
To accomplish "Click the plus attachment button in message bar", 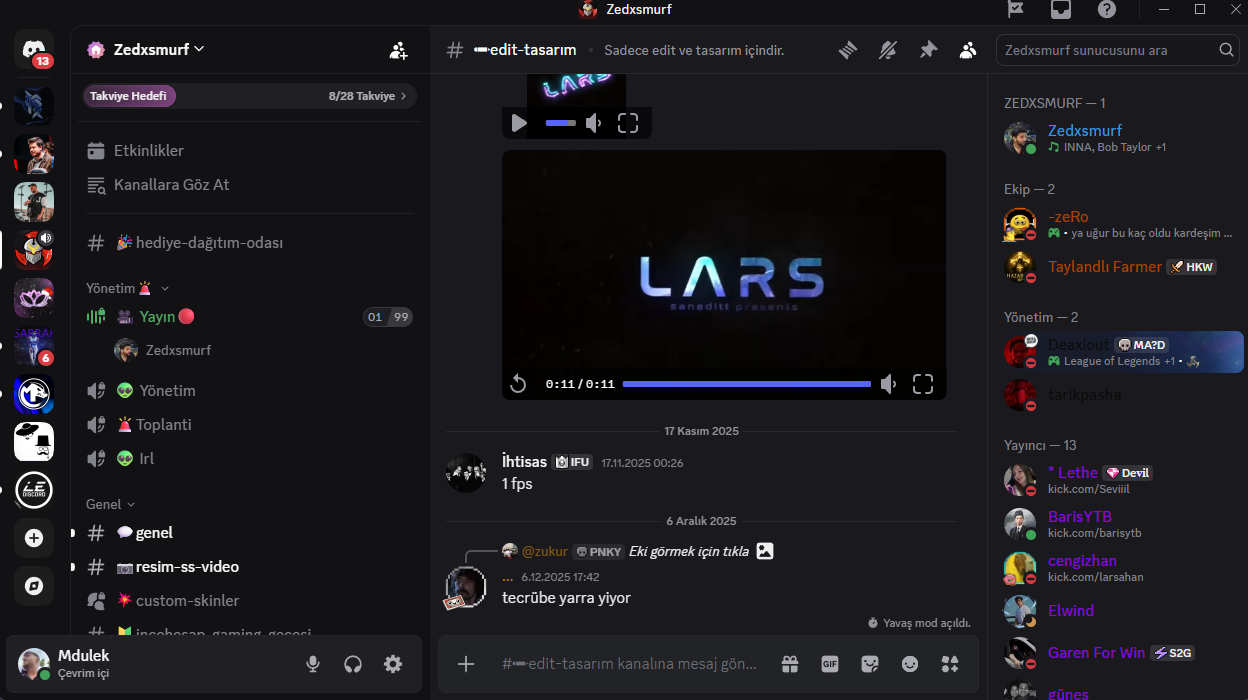I will point(466,664).
